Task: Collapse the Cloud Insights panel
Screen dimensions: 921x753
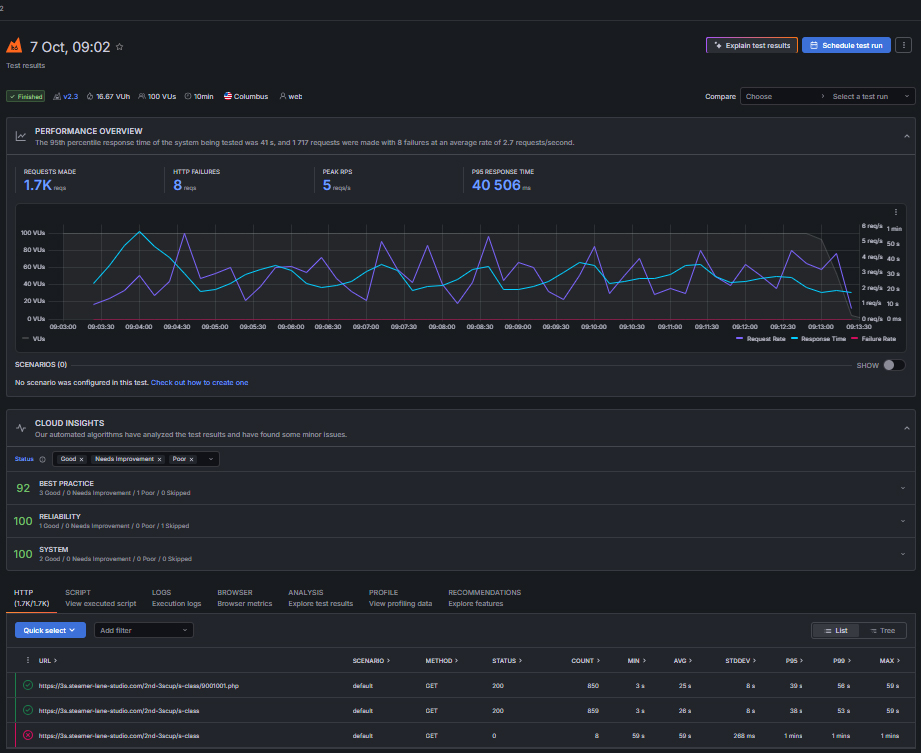Action: [x=906, y=428]
